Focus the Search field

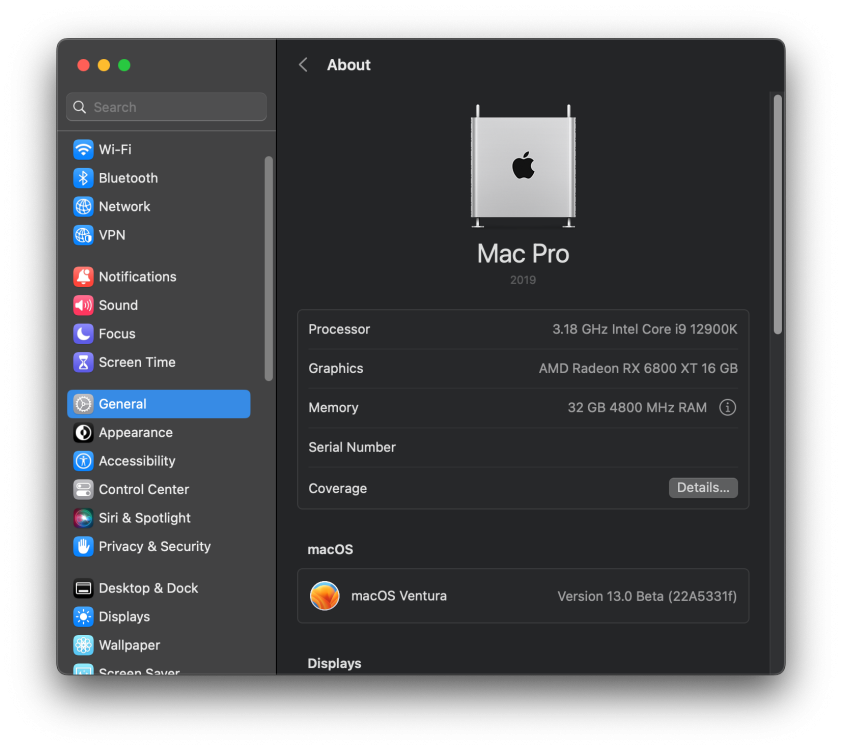pos(166,107)
